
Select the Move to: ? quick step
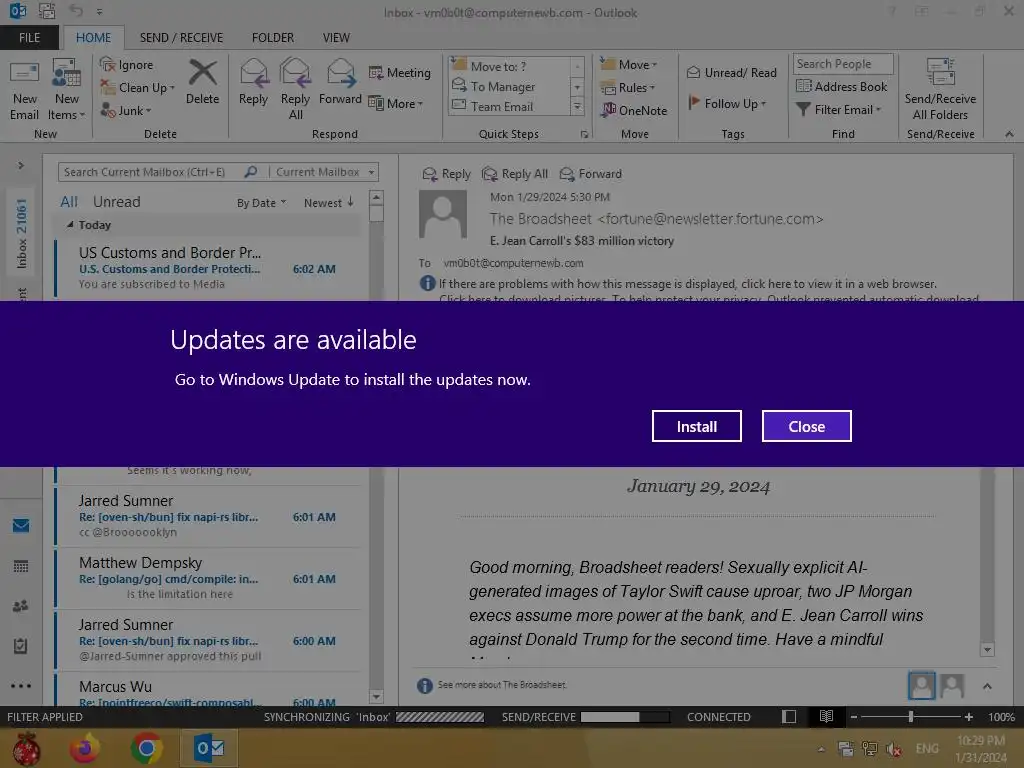point(511,66)
